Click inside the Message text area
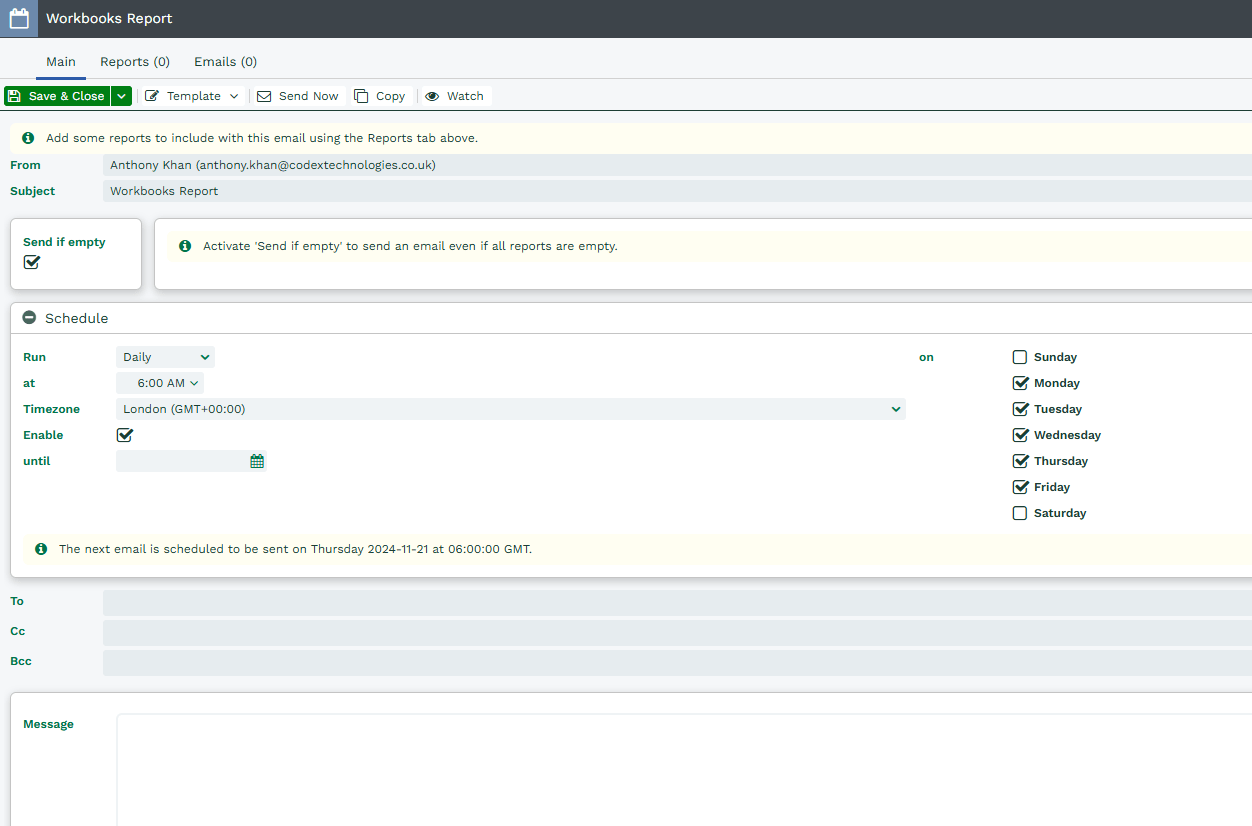 coord(684,770)
